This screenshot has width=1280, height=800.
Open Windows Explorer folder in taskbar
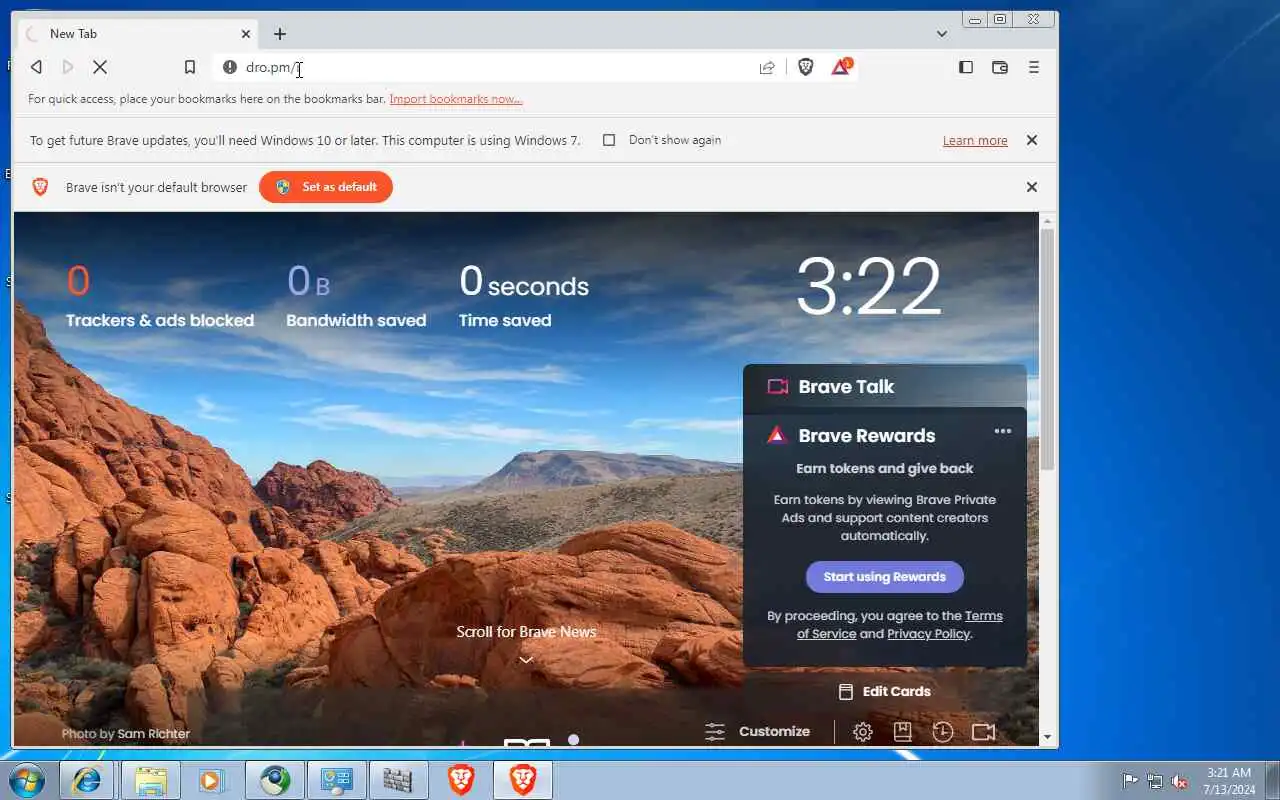coord(150,780)
